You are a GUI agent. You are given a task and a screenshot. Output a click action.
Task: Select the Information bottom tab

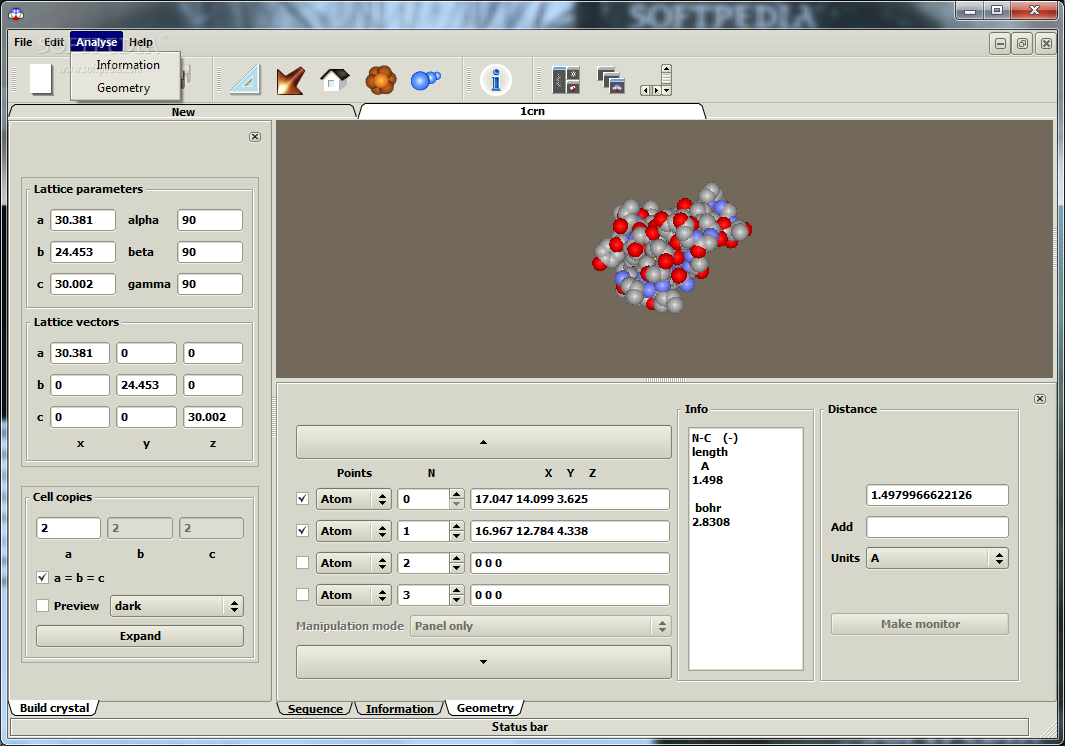coord(399,709)
